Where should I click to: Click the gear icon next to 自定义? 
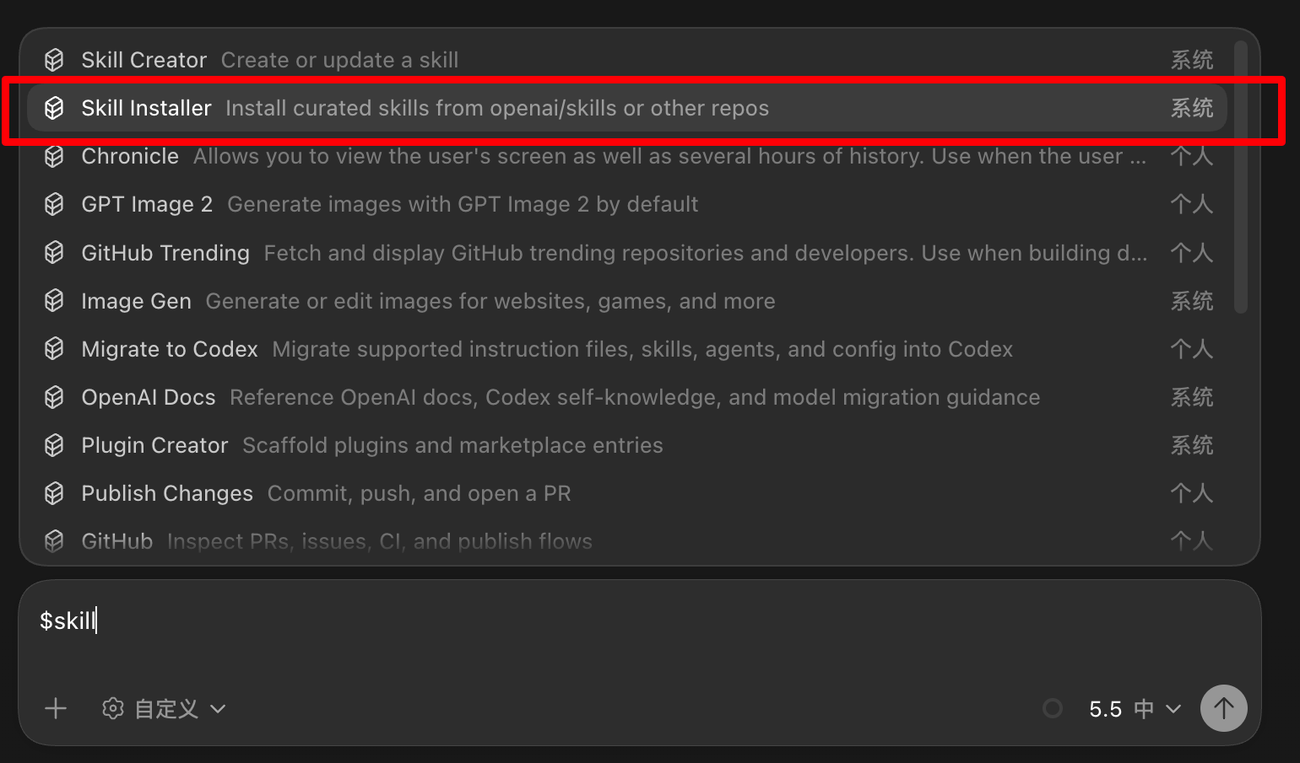click(113, 708)
